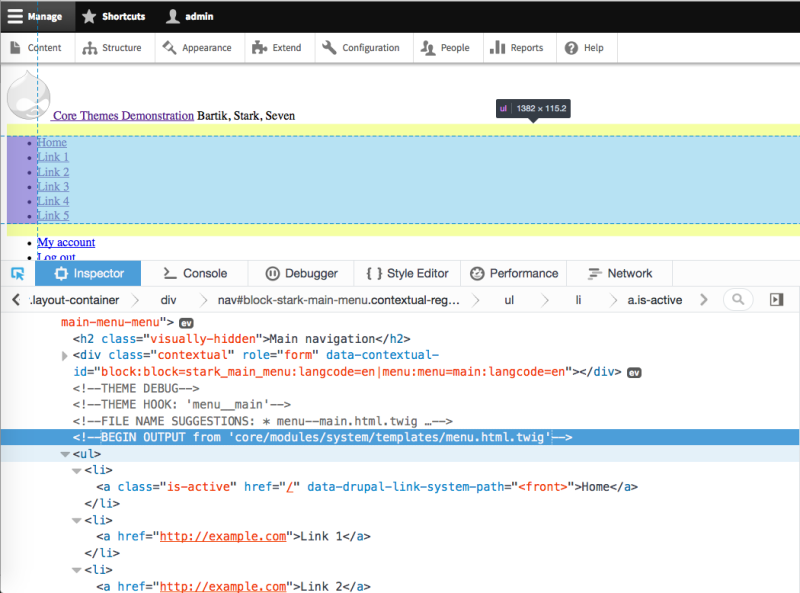Screen dimensions: 800x593
Task: Open the Style Editor tab
Action: (407, 274)
